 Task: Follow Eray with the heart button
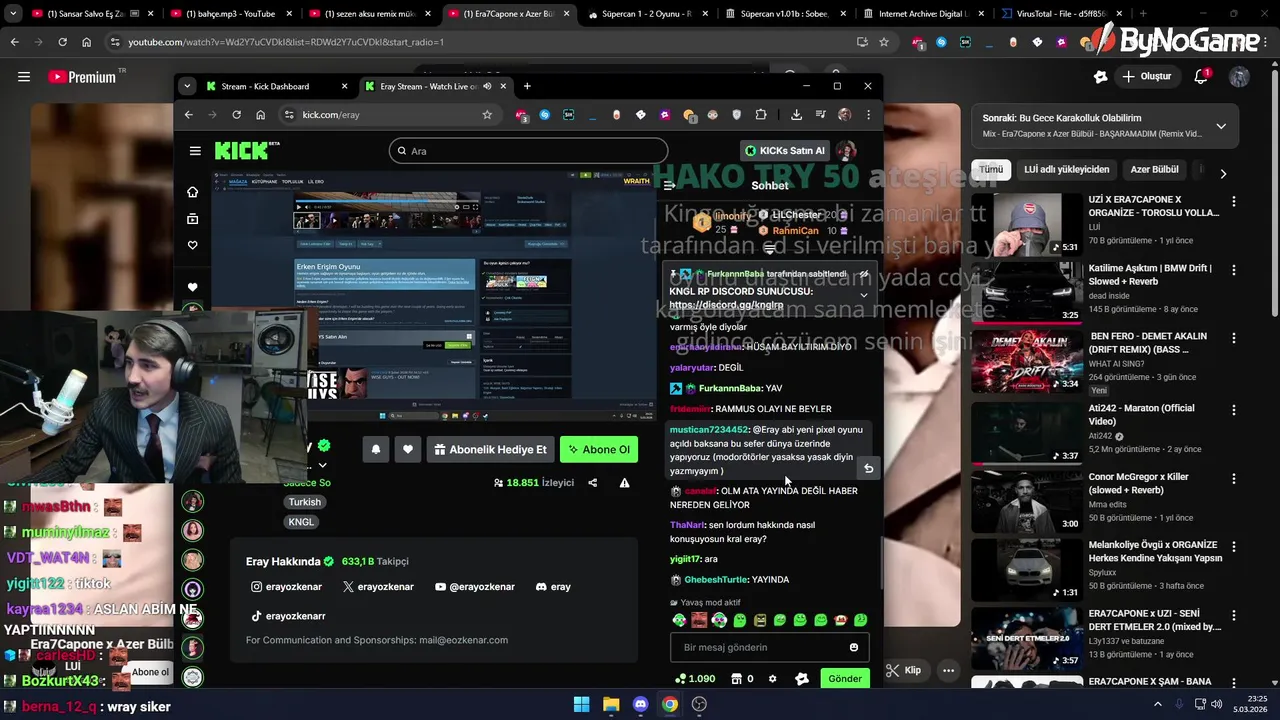click(408, 450)
